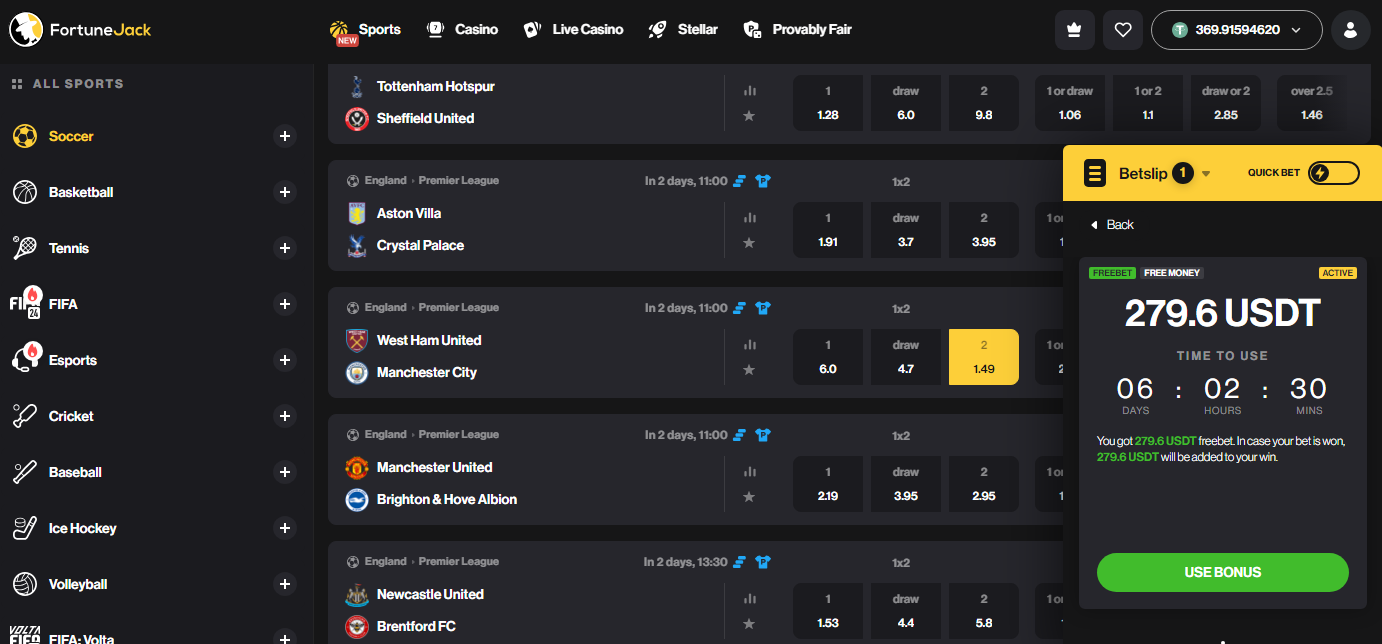The width and height of the screenshot is (1382, 644).
Task: Favorite the West Ham vs Manchester City match star
Action: click(749, 369)
